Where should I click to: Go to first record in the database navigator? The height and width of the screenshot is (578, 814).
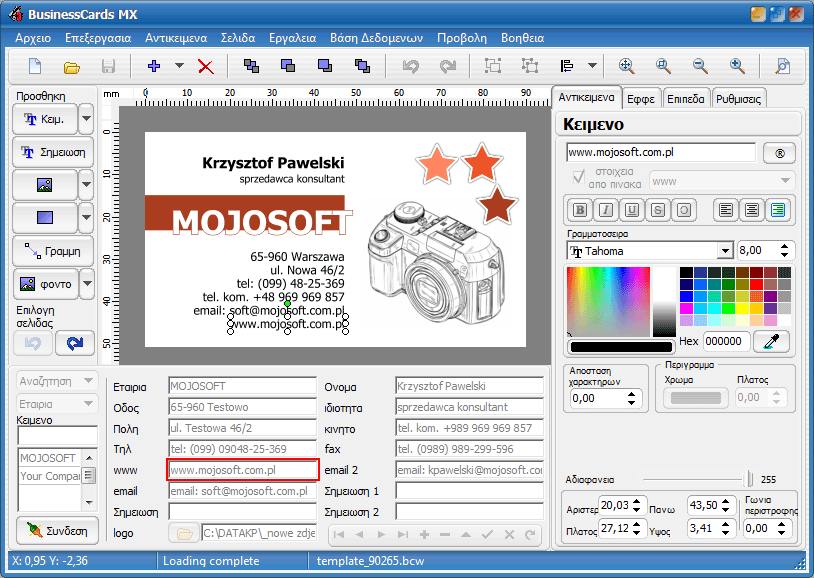[339, 534]
